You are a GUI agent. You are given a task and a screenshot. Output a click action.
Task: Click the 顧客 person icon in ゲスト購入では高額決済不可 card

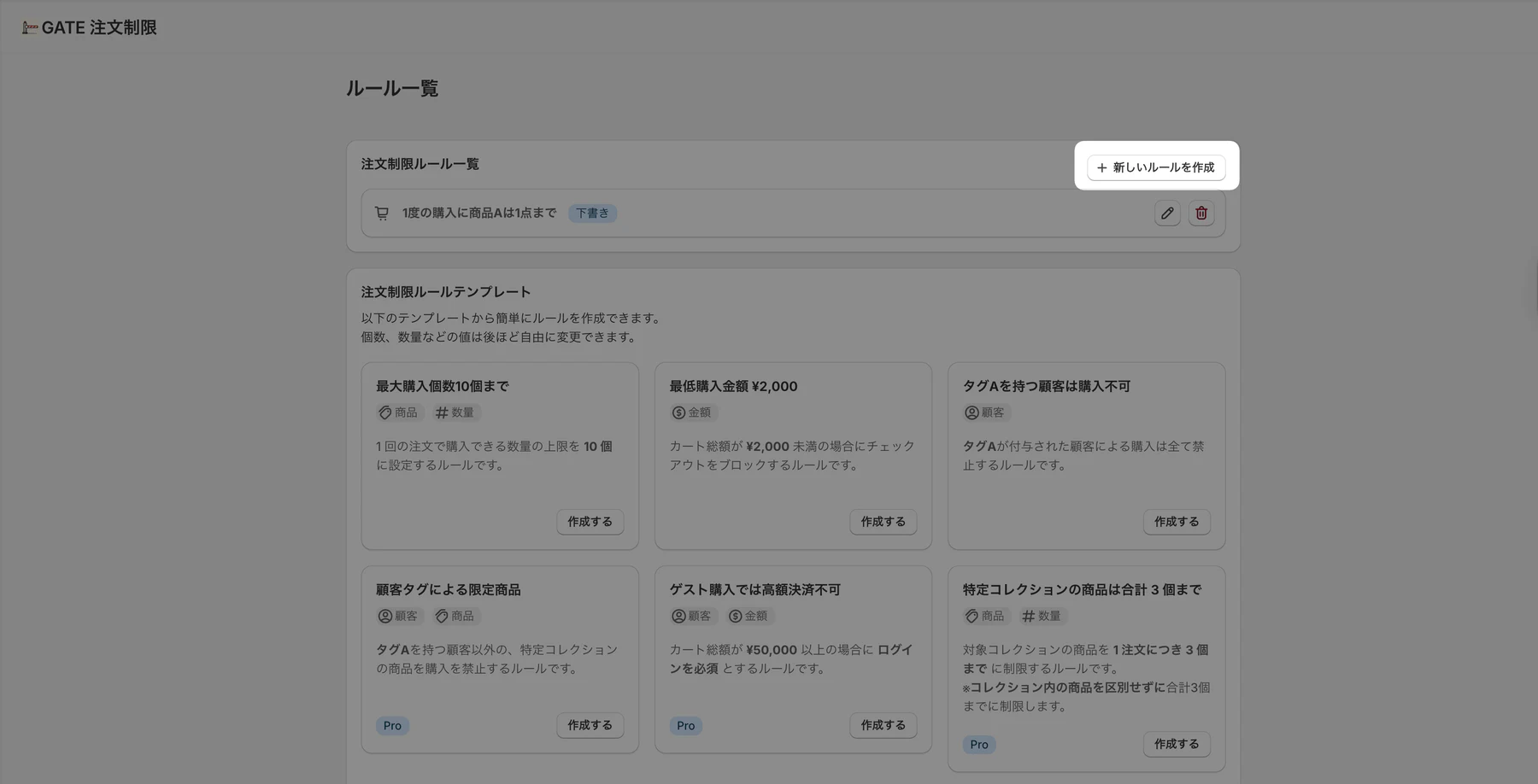click(x=678, y=616)
